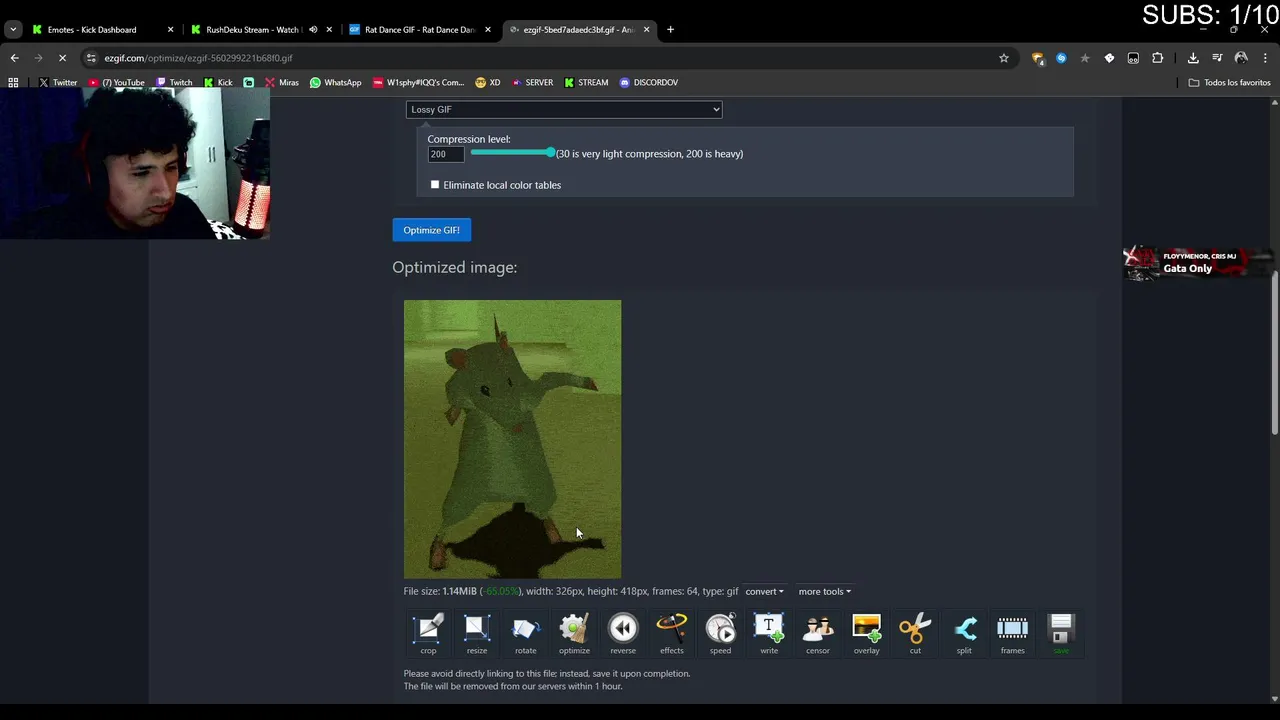Bookmark this page with the star icon
Screen dimensions: 1280x720
[1004, 58]
